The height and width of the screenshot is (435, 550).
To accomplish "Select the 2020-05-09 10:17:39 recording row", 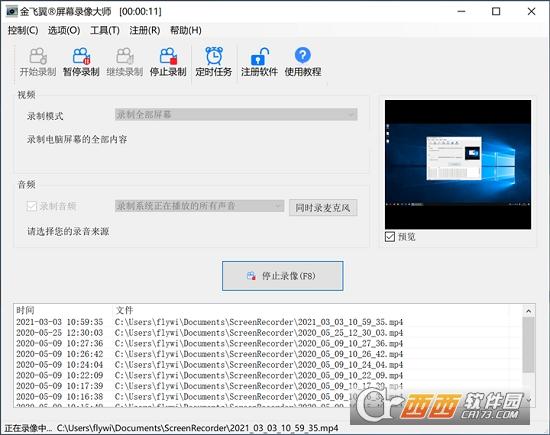I will 268,386.
